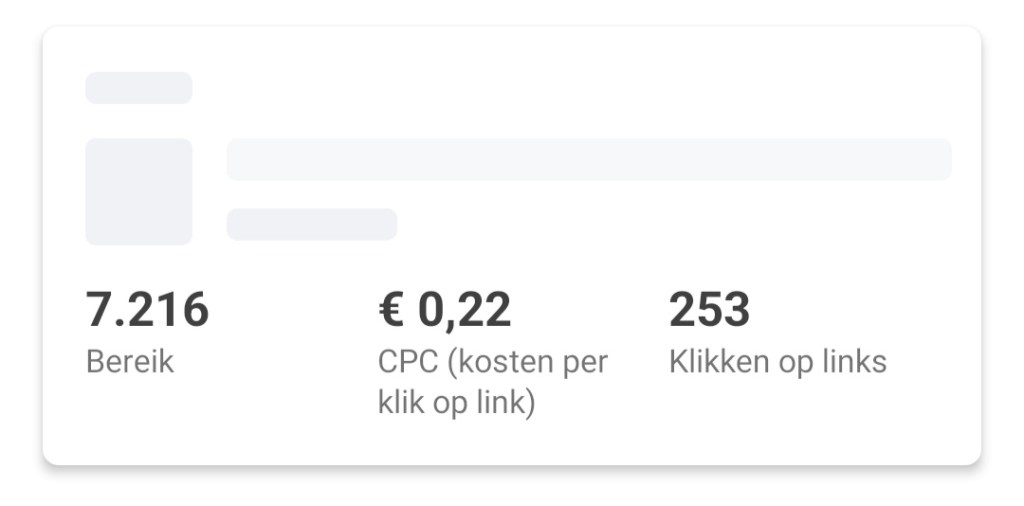
Task: Select the Klikken op links label
Action: (x=777, y=361)
